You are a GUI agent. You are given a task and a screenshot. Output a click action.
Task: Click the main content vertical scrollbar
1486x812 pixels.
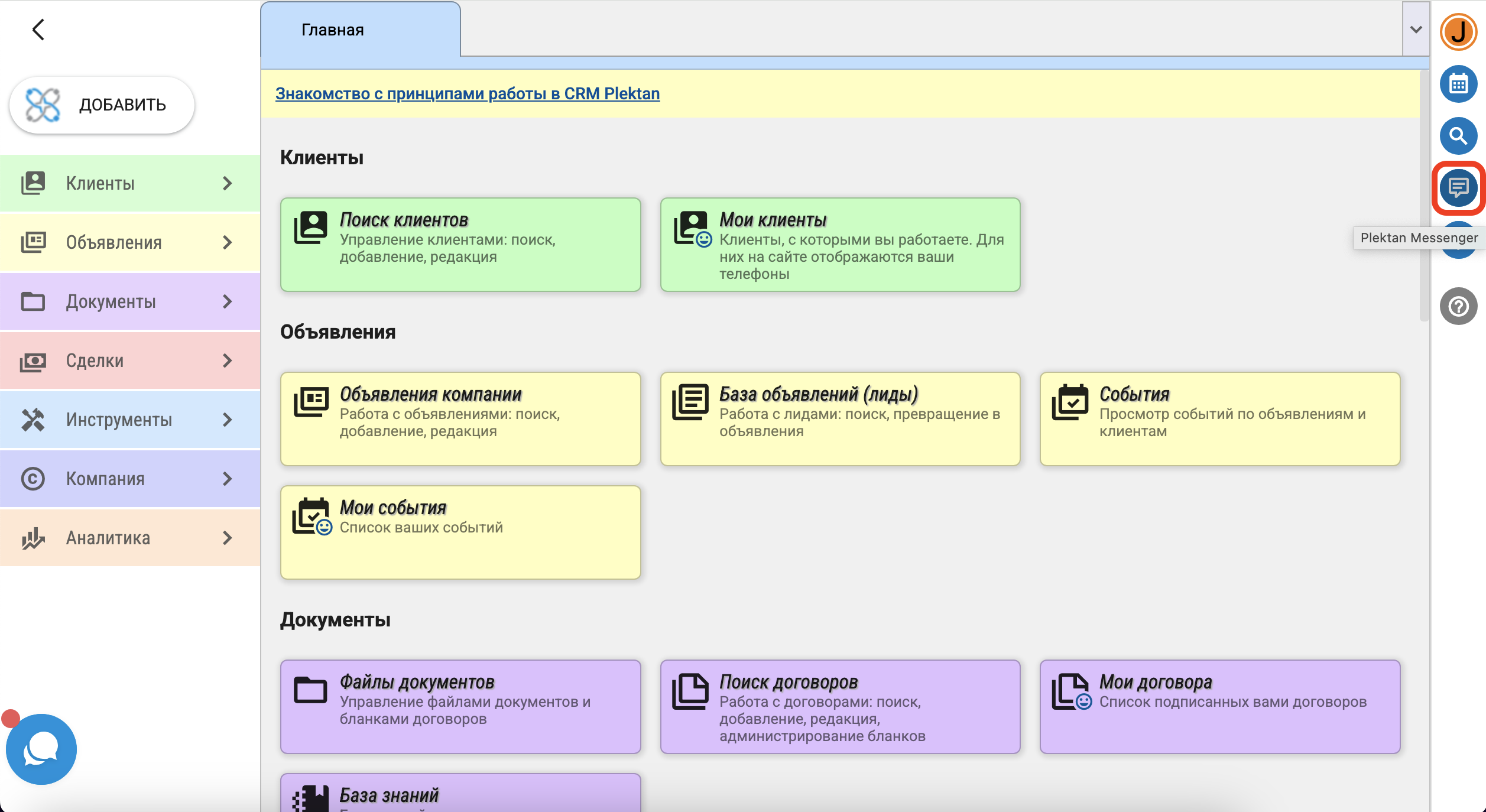pos(1424,195)
